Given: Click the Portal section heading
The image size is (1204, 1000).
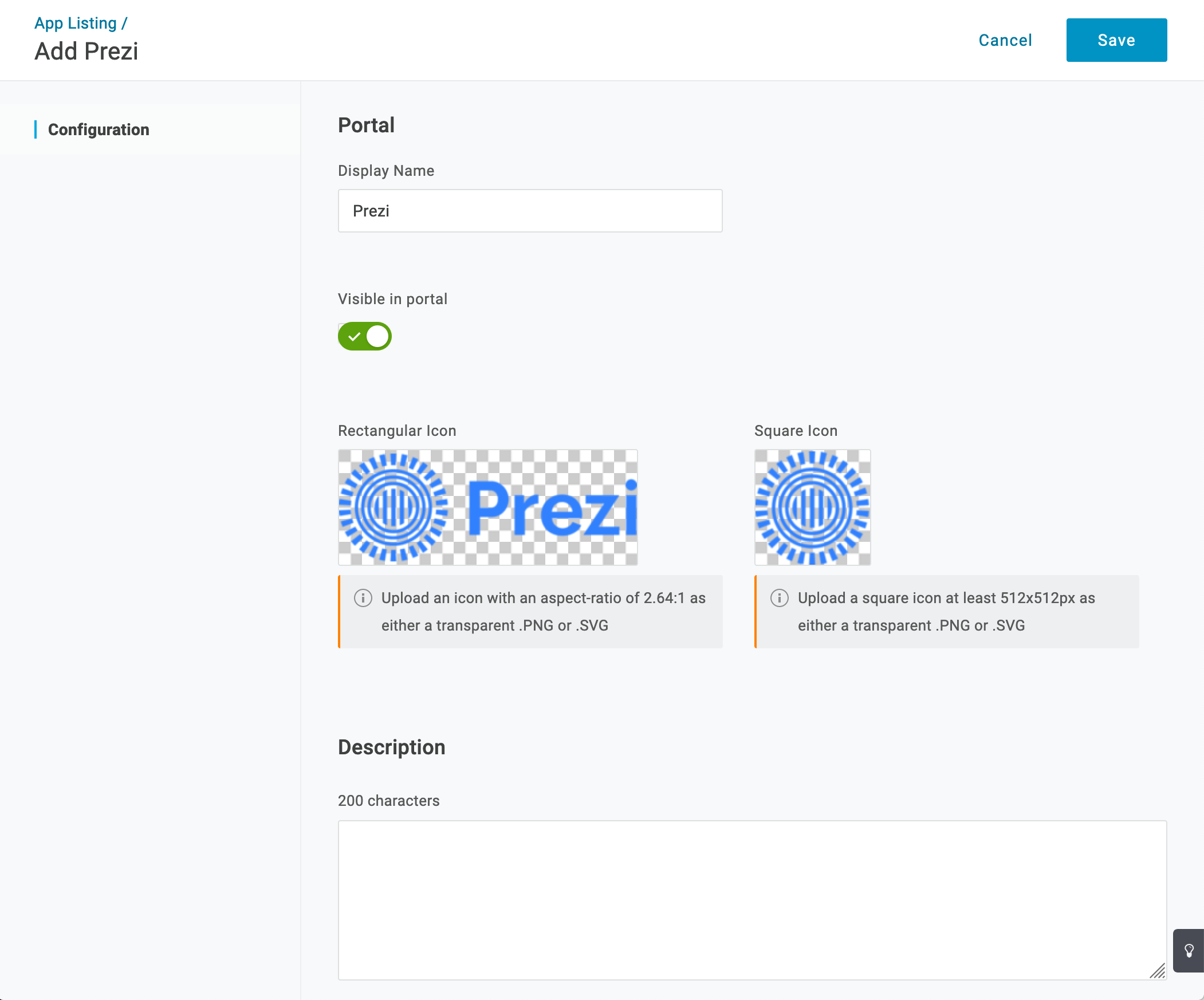Looking at the screenshot, I should [367, 125].
